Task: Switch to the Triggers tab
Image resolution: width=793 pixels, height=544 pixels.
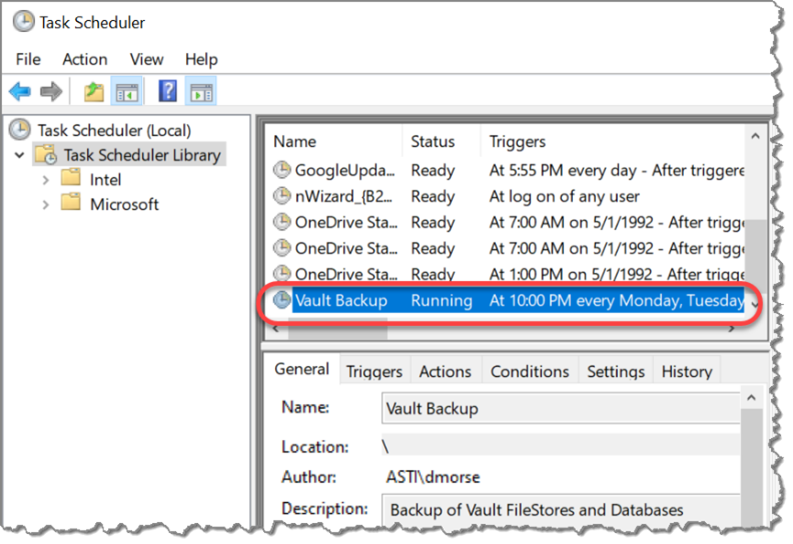Action: pyautogui.click(x=374, y=372)
